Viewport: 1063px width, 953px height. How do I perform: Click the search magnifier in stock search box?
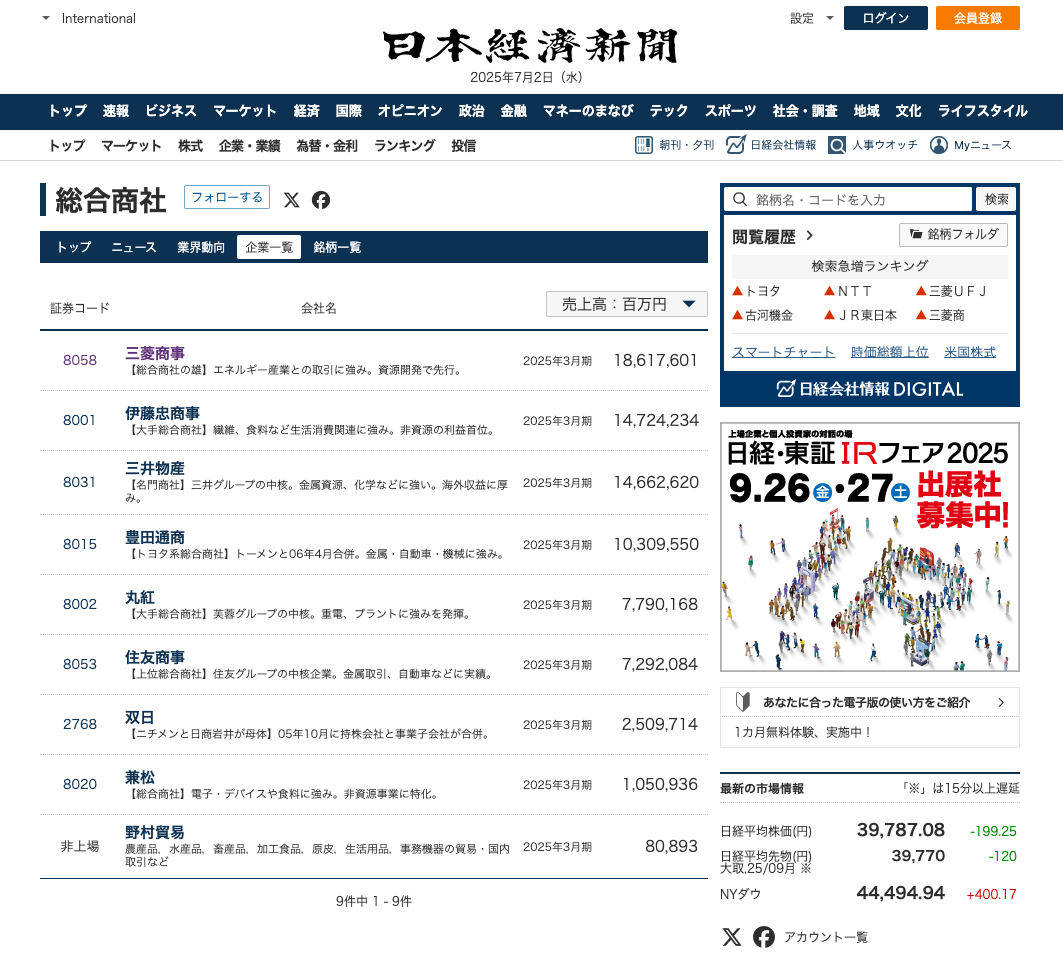tap(740, 199)
